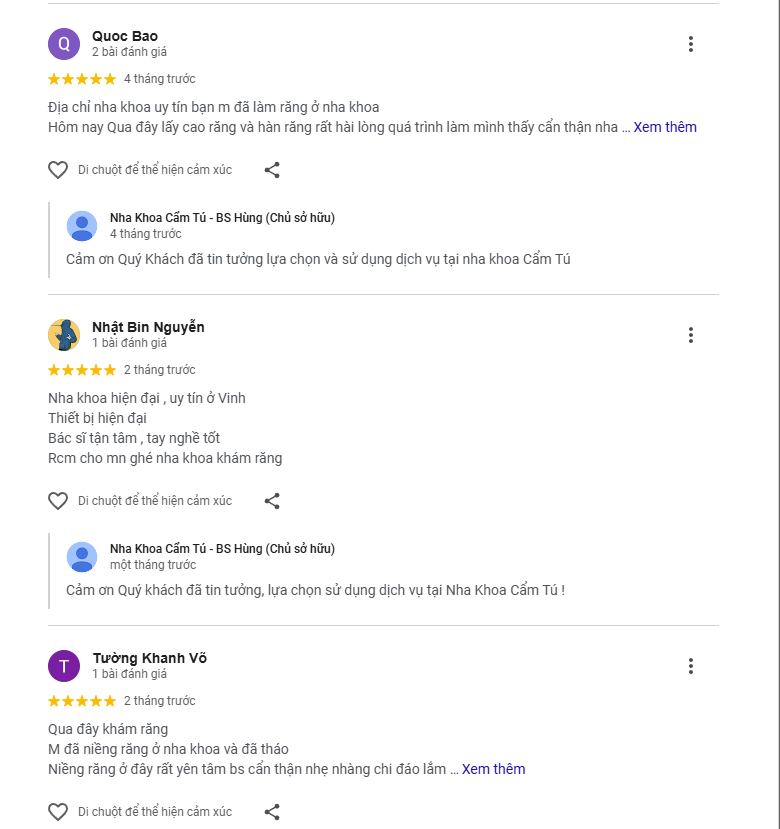780x829 pixels.
Task: Toggle heart reaction on Tường Khanh Võ's review
Action: [x=58, y=812]
